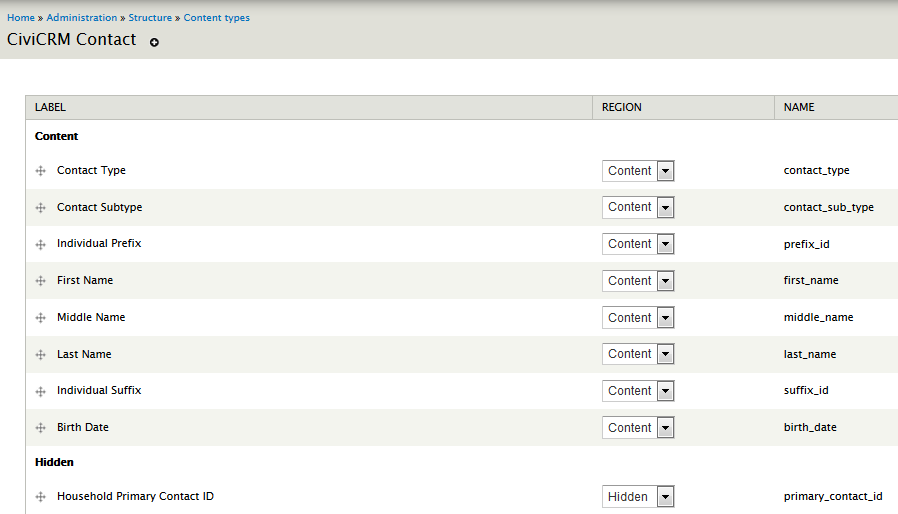Click the CiviCRM Contact page title

(x=72, y=40)
